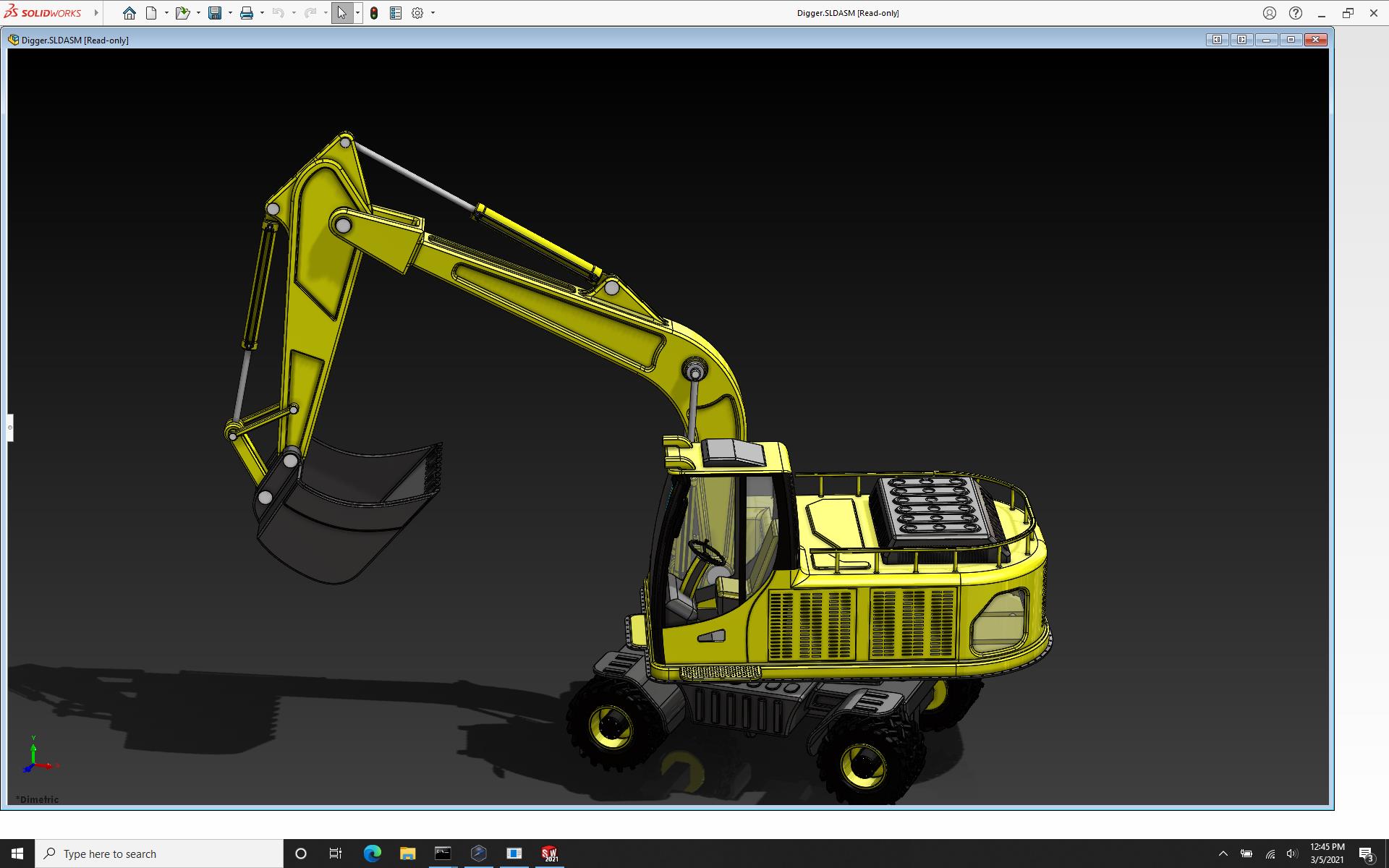Expand the Select tool dropdown arrow
The width and height of the screenshot is (1389, 868).
pos(357,13)
